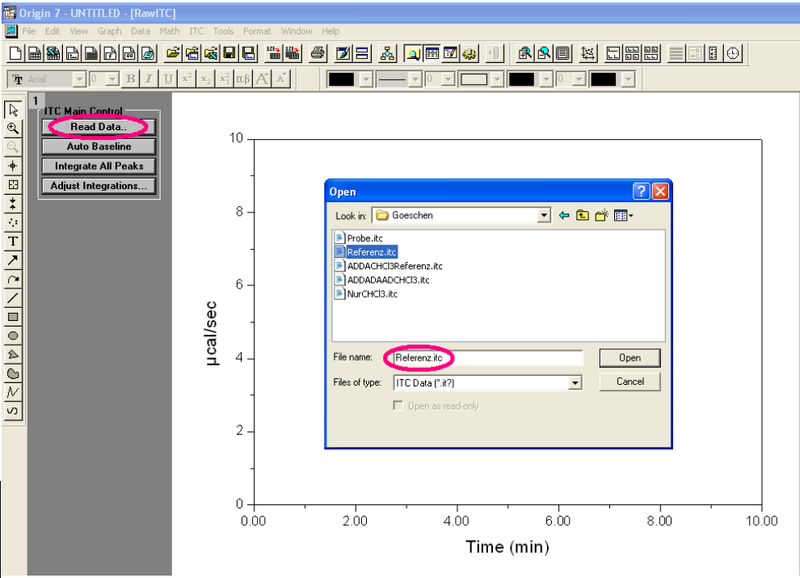Image resolution: width=800 pixels, height=578 pixels.
Task: Pick the Freehand curve tool
Action: coord(13,411)
